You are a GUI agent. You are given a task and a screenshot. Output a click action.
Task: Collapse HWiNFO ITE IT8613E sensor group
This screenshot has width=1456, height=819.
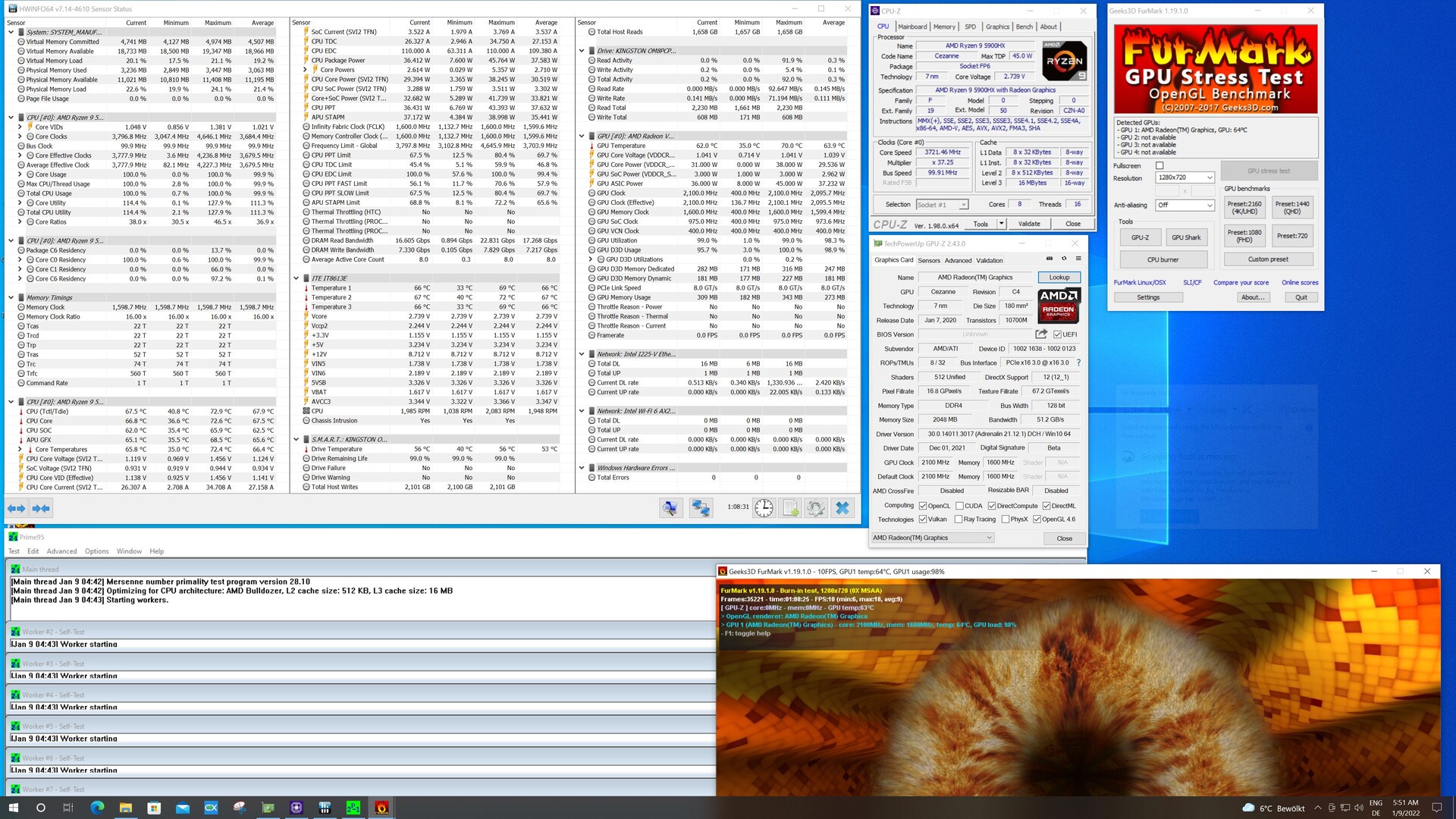(296, 278)
